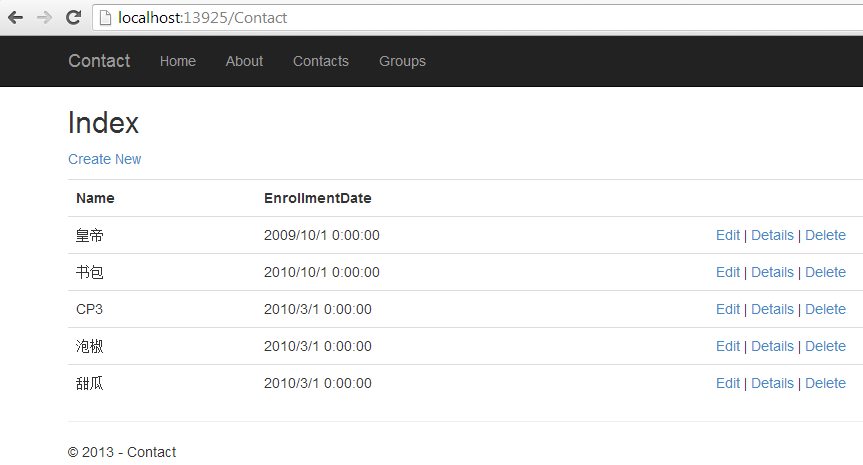Edit the 泡椒 contact

[x=728, y=346]
